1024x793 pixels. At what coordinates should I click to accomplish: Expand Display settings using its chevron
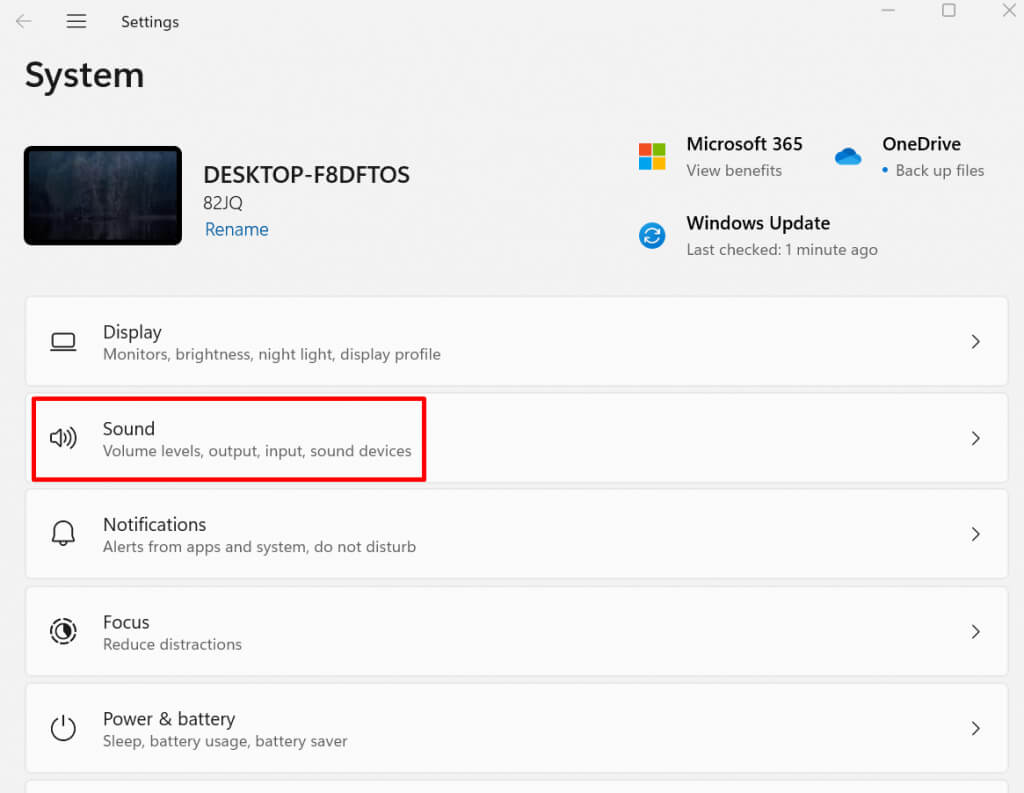tap(975, 342)
